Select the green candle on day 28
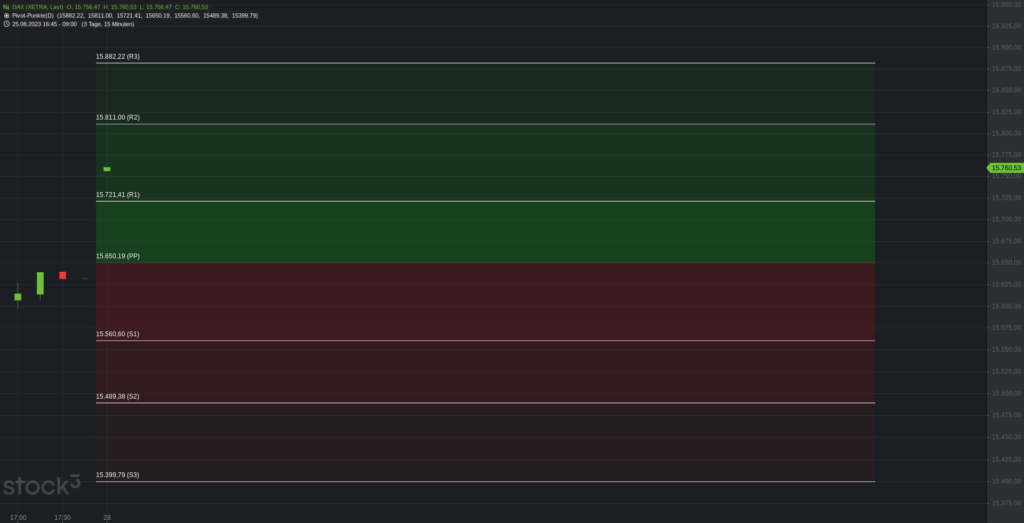Viewport: 1024px width, 523px height. coord(106,169)
